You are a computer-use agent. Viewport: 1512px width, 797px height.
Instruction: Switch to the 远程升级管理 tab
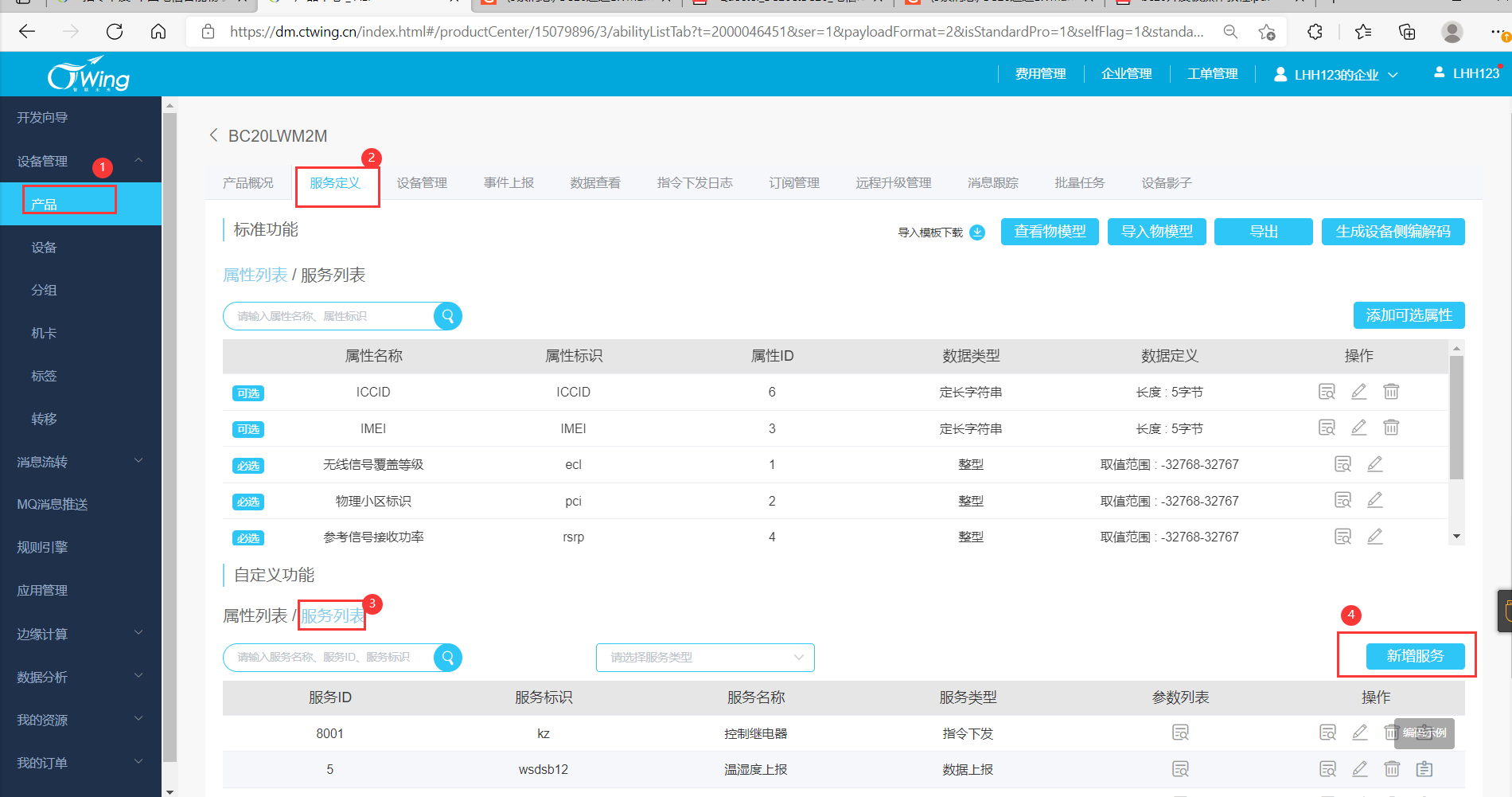(894, 183)
